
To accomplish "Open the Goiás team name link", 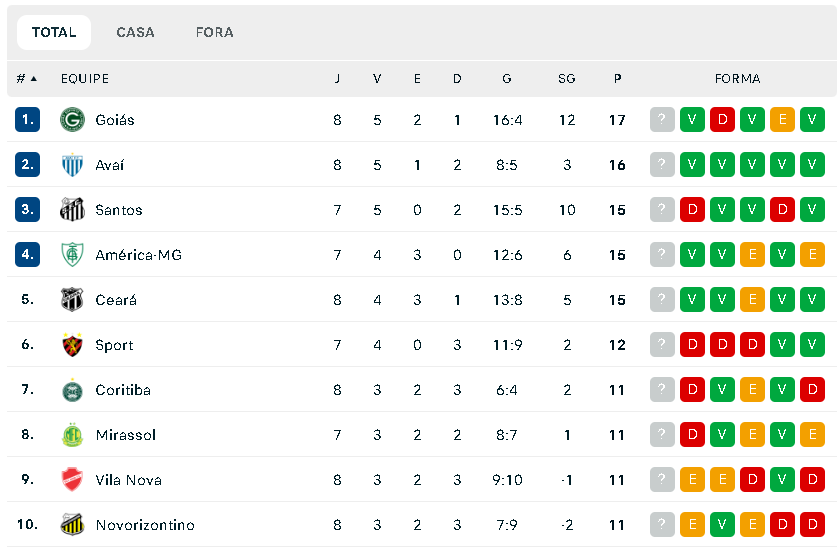I will [115, 119].
